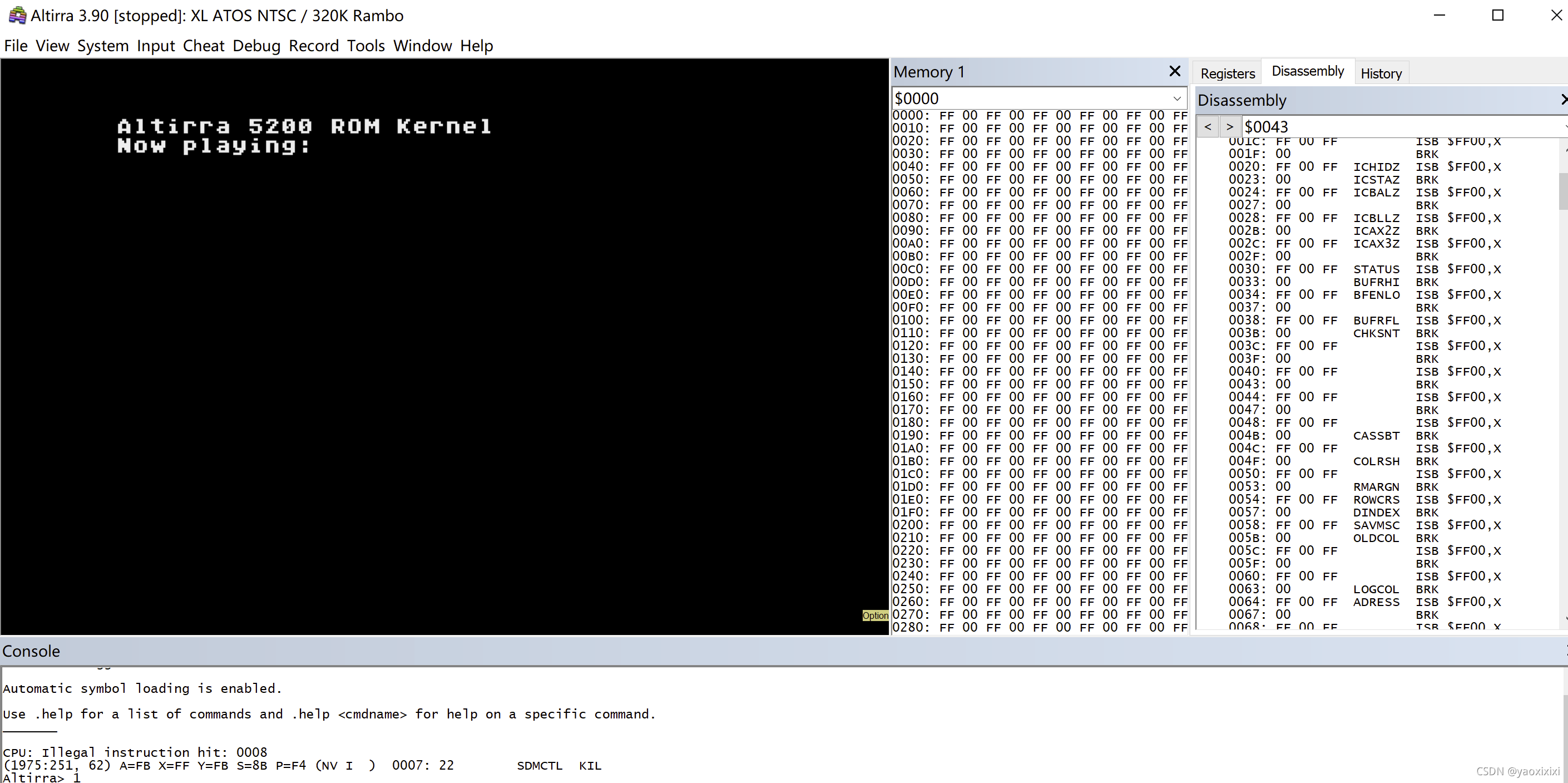
Task: Minimize the Altirra window
Action: [1440, 15]
